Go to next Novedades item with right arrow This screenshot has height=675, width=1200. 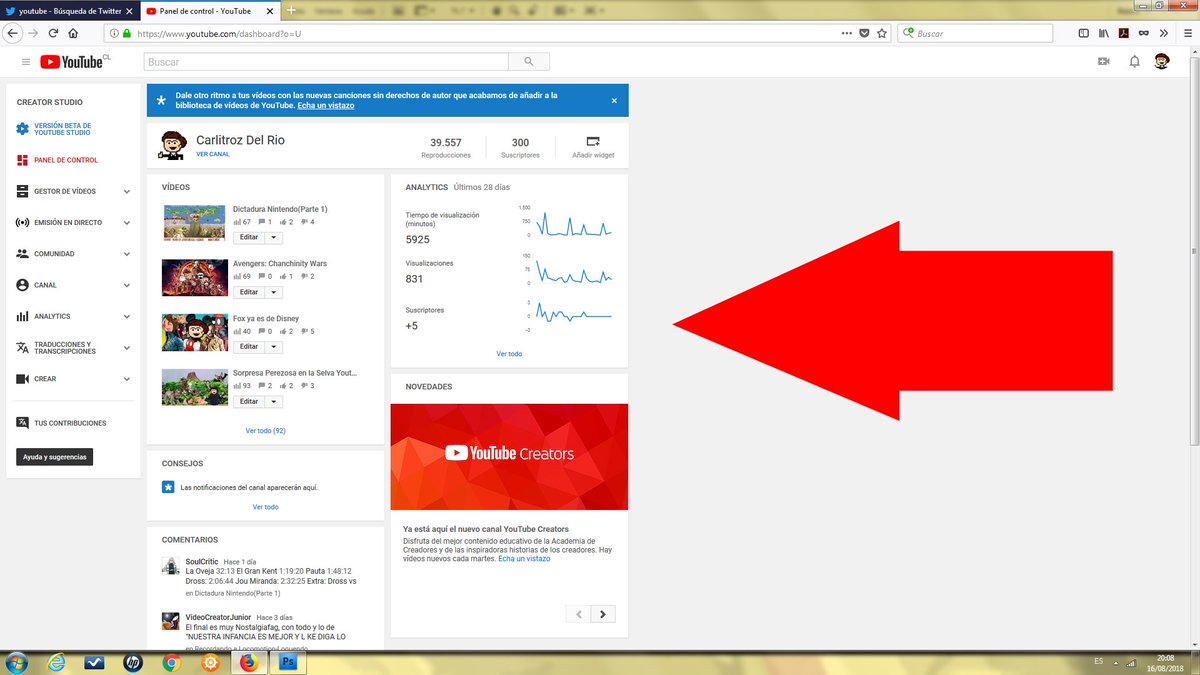tap(603, 614)
